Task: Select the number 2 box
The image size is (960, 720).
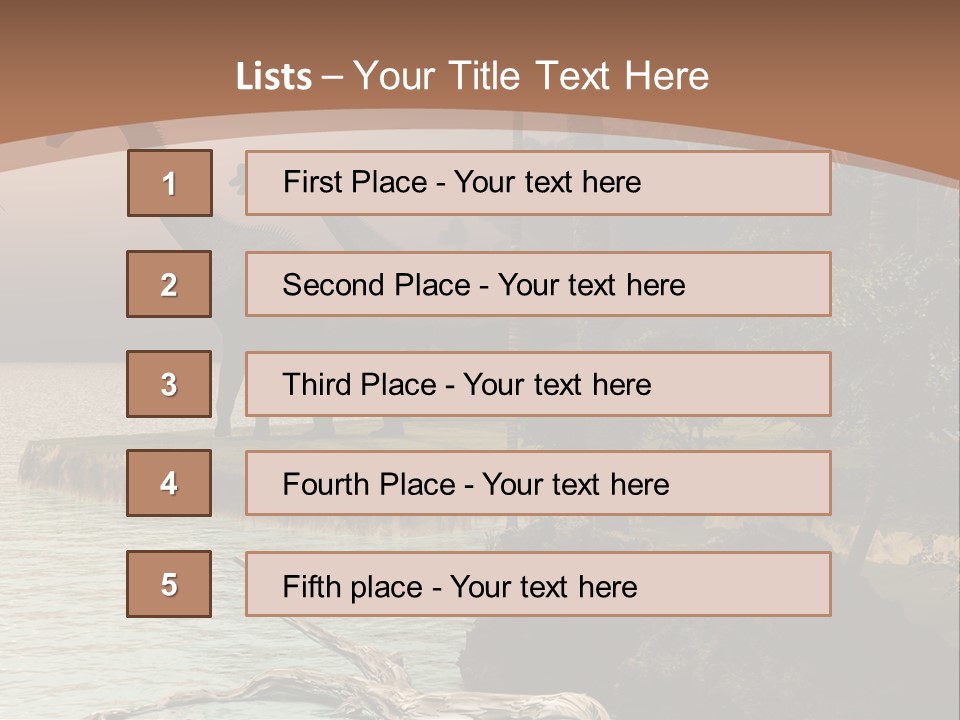Action: point(169,284)
